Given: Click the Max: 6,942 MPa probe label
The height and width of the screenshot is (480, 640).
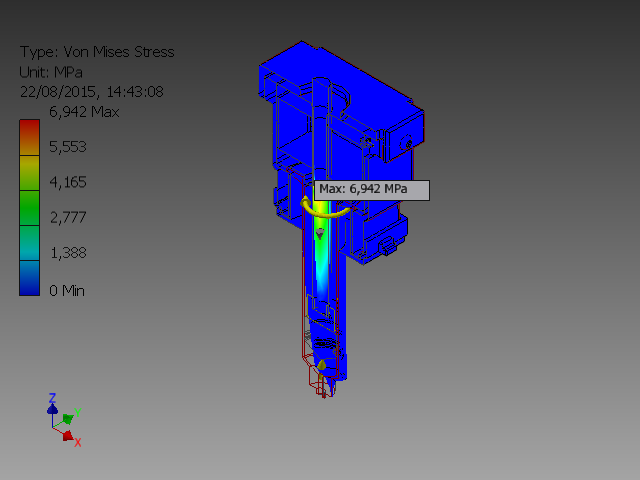Looking at the screenshot, I should [x=372, y=190].
